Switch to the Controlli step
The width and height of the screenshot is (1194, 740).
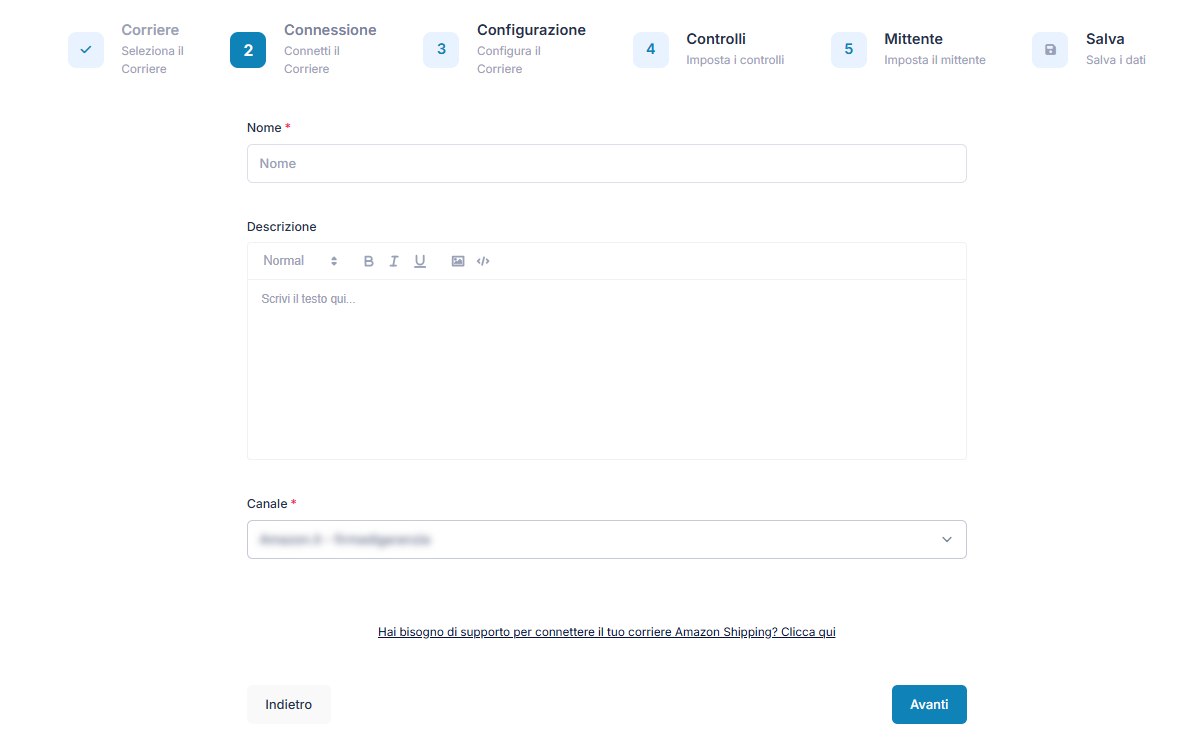click(x=716, y=40)
